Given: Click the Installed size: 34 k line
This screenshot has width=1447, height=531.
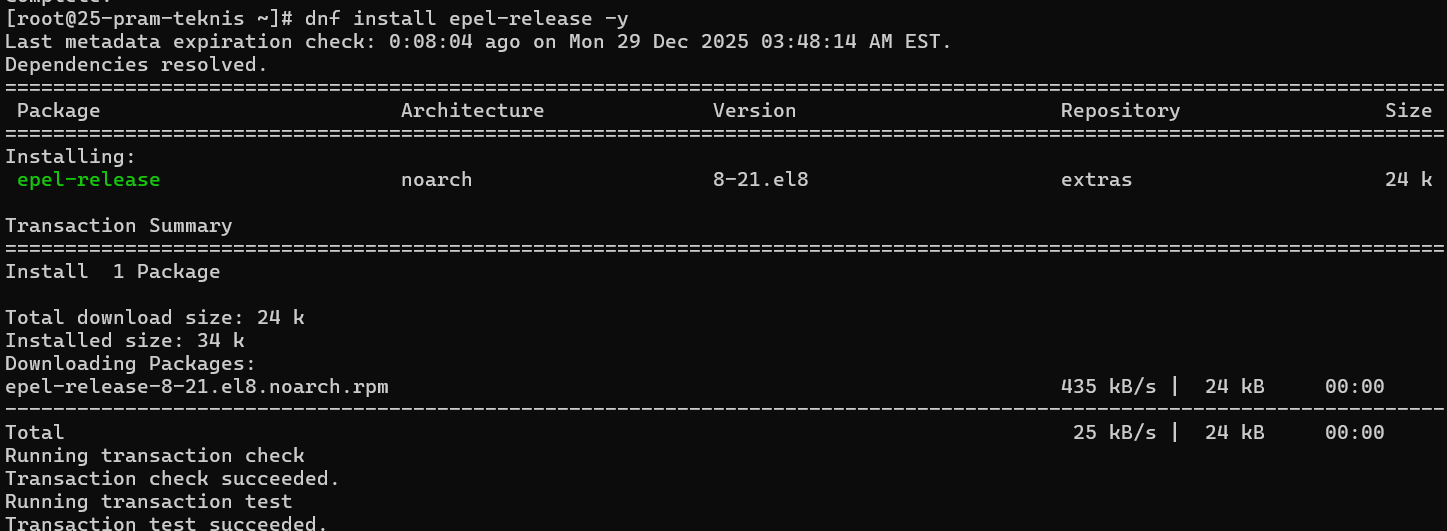Looking at the screenshot, I should (x=124, y=341).
